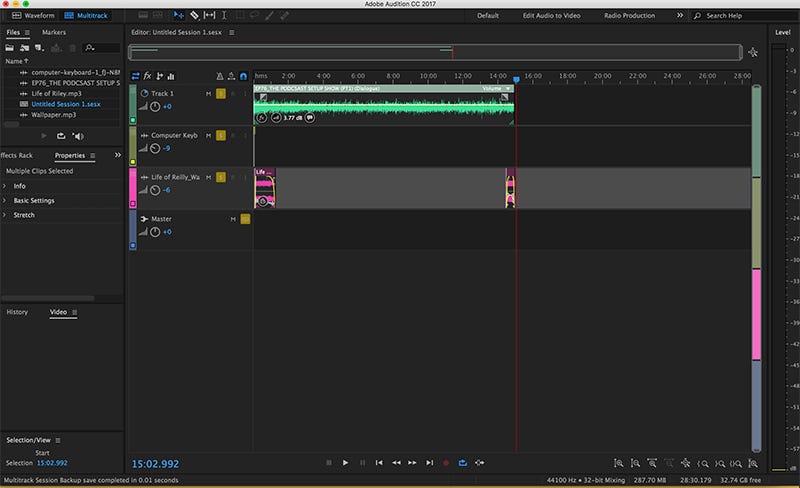Toggle the Metronome
800x488 pixels.
pyautogui.click(x=219, y=76)
